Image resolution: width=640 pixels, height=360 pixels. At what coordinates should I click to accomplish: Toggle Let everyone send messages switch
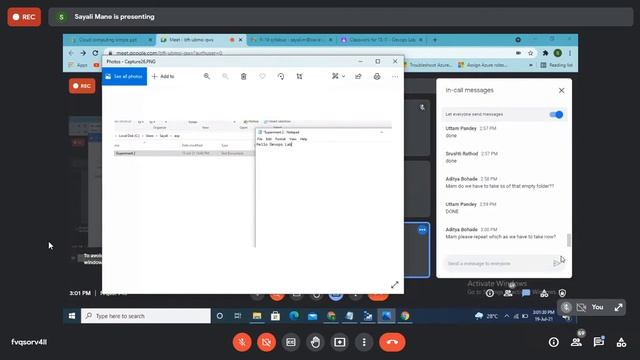pos(556,115)
